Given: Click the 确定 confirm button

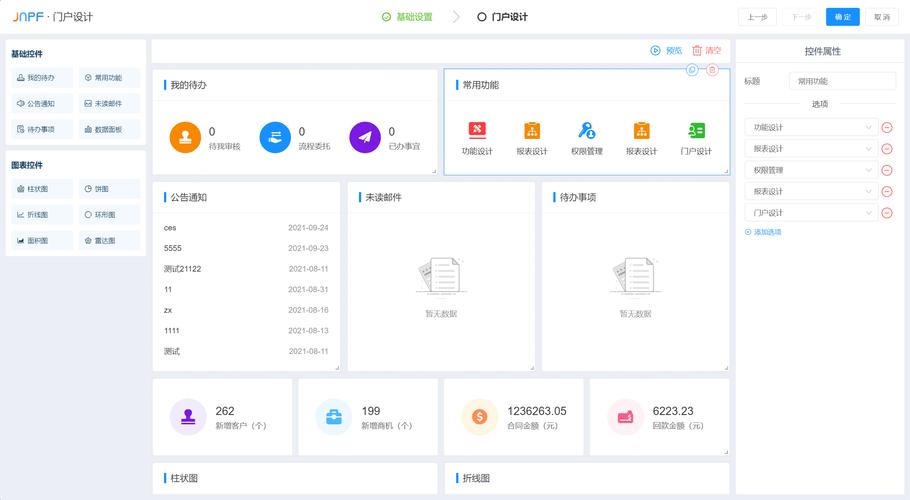Looking at the screenshot, I should pyautogui.click(x=842, y=17).
